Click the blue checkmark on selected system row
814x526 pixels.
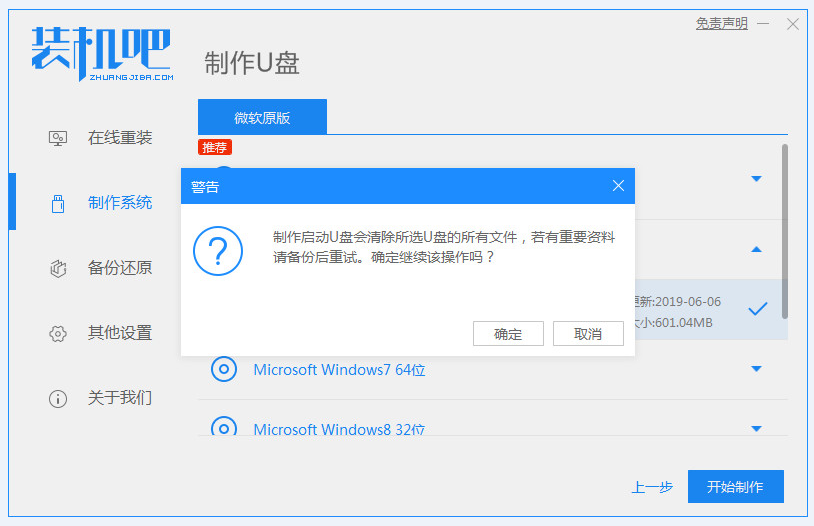pos(757,309)
